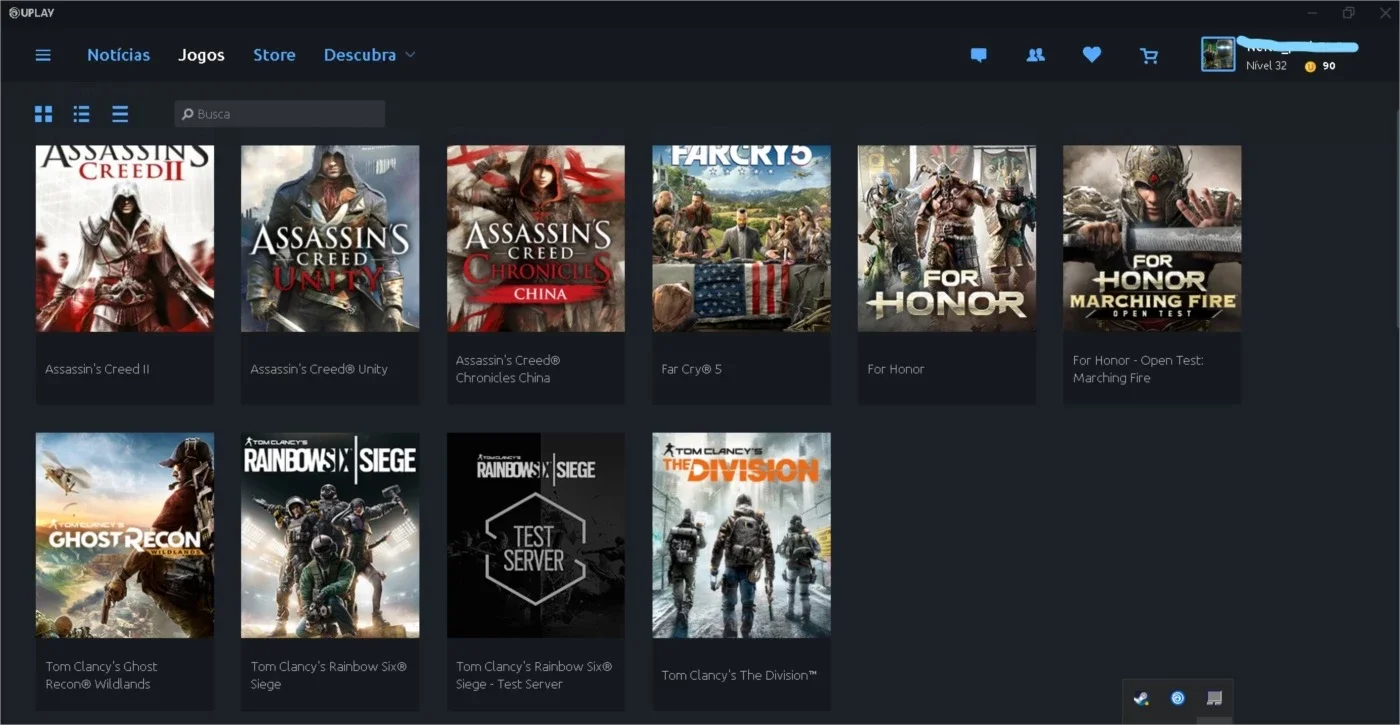
Task: Click into the Busca search field
Action: click(x=280, y=114)
